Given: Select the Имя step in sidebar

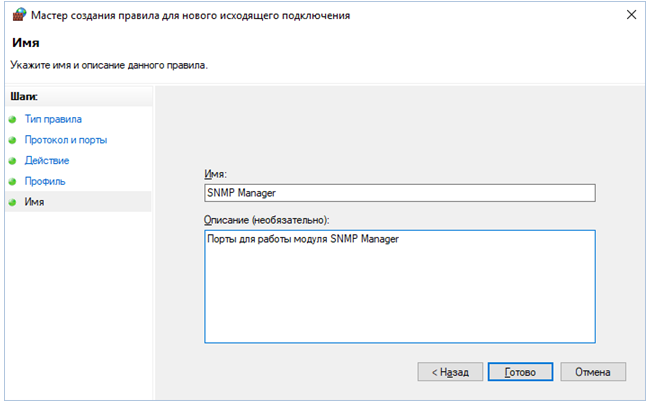Looking at the screenshot, I should point(34,202).
